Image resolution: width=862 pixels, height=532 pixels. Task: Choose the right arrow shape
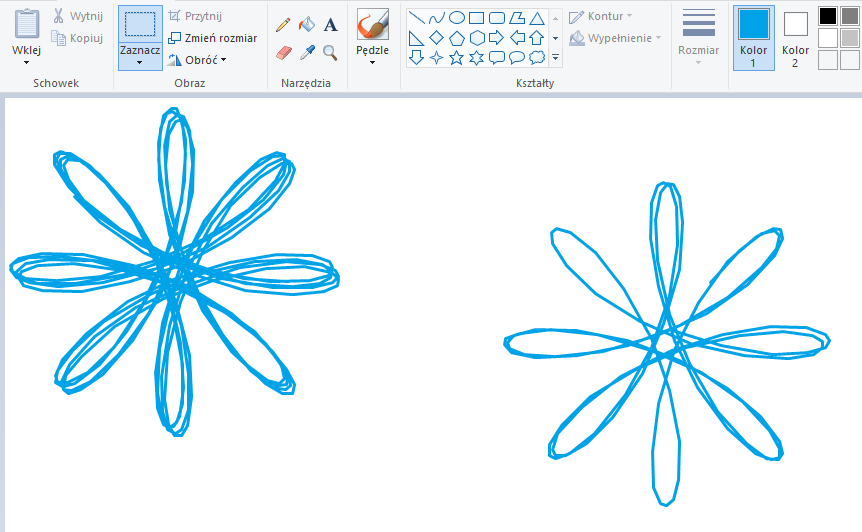click(497, 38)
